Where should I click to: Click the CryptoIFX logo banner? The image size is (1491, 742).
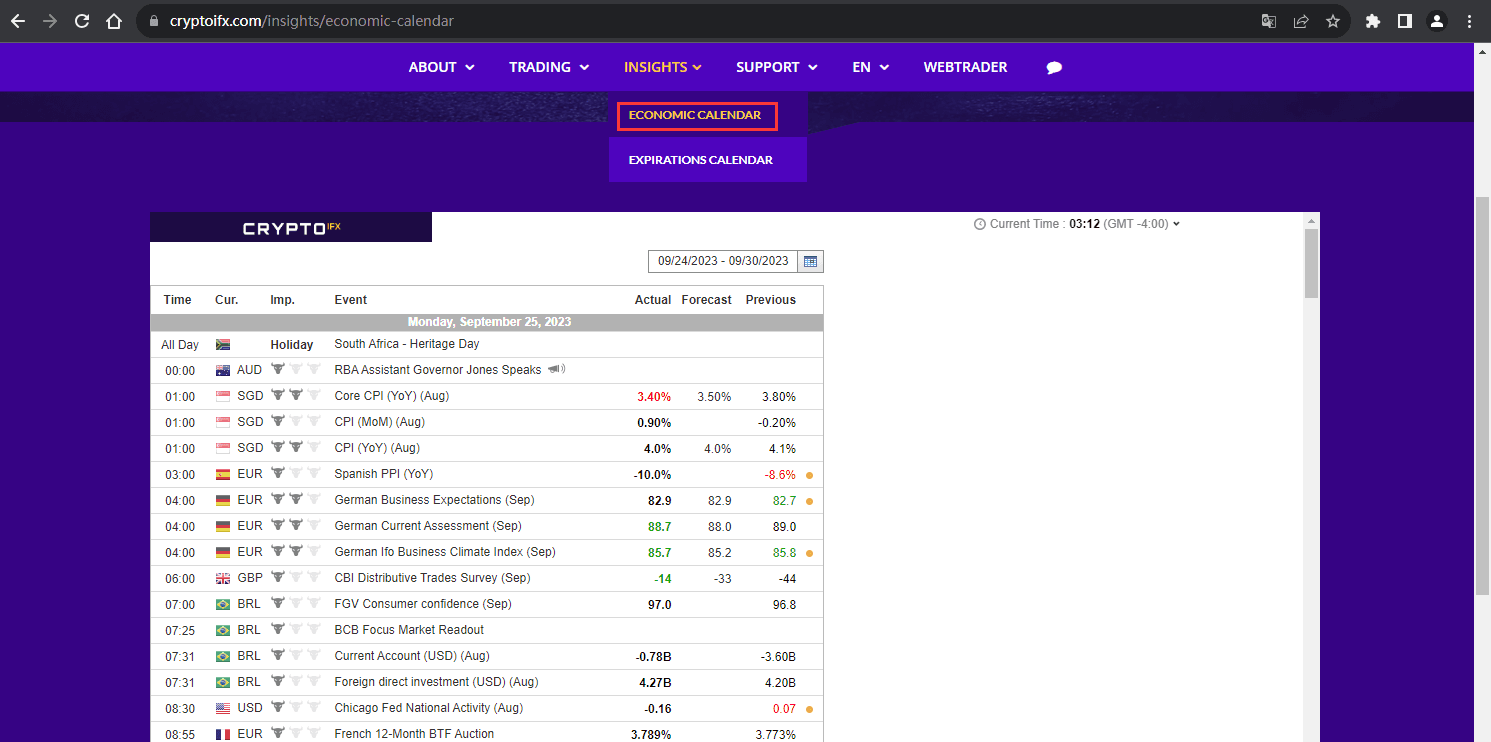click(x=291, y=227)
